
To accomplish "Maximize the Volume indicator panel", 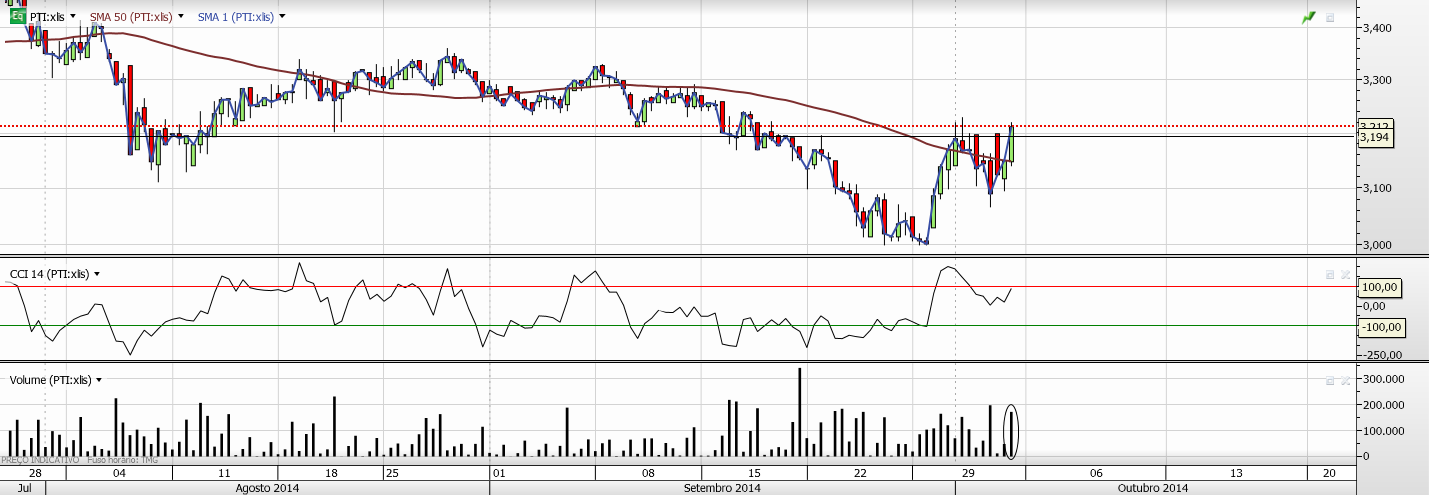I will click(x=1330, y=381).
